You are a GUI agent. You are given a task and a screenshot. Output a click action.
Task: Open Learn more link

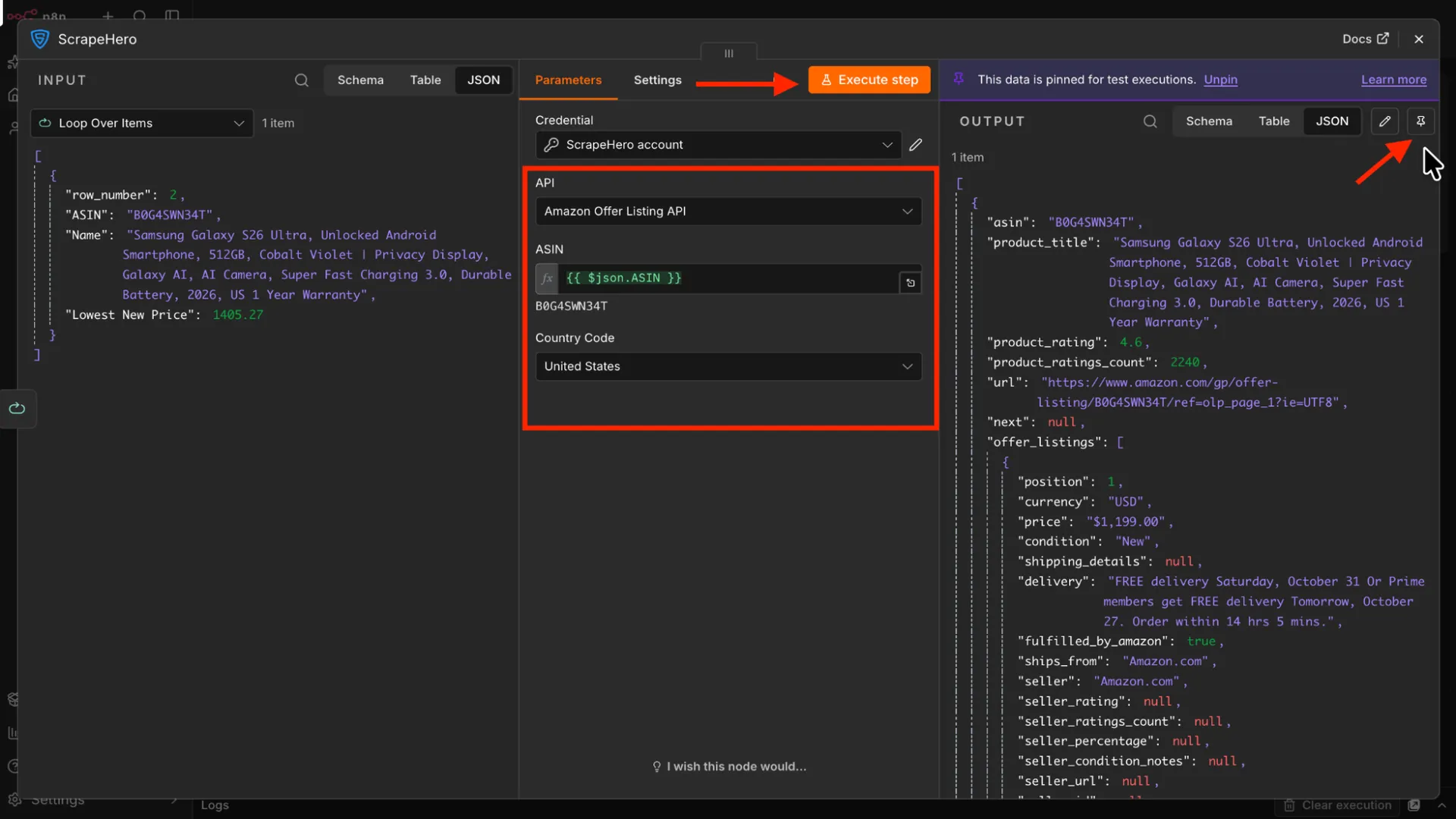(x=1393, y=80)
